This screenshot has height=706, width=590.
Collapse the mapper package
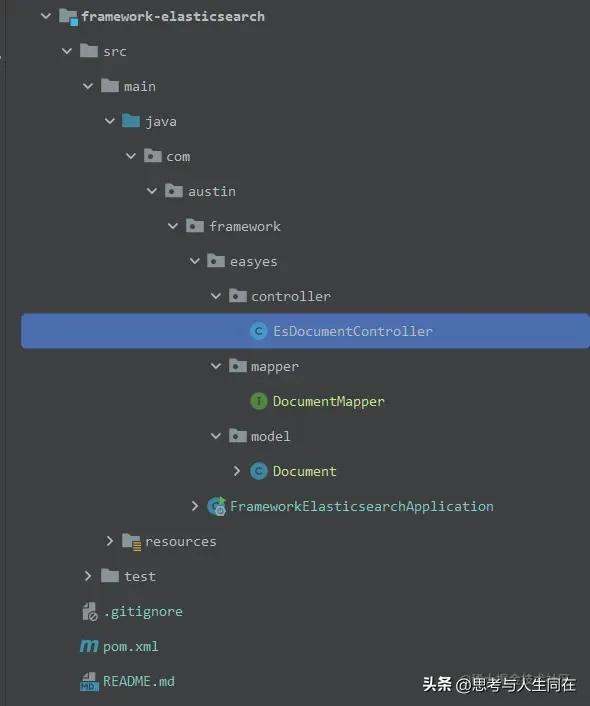point(216,366)
